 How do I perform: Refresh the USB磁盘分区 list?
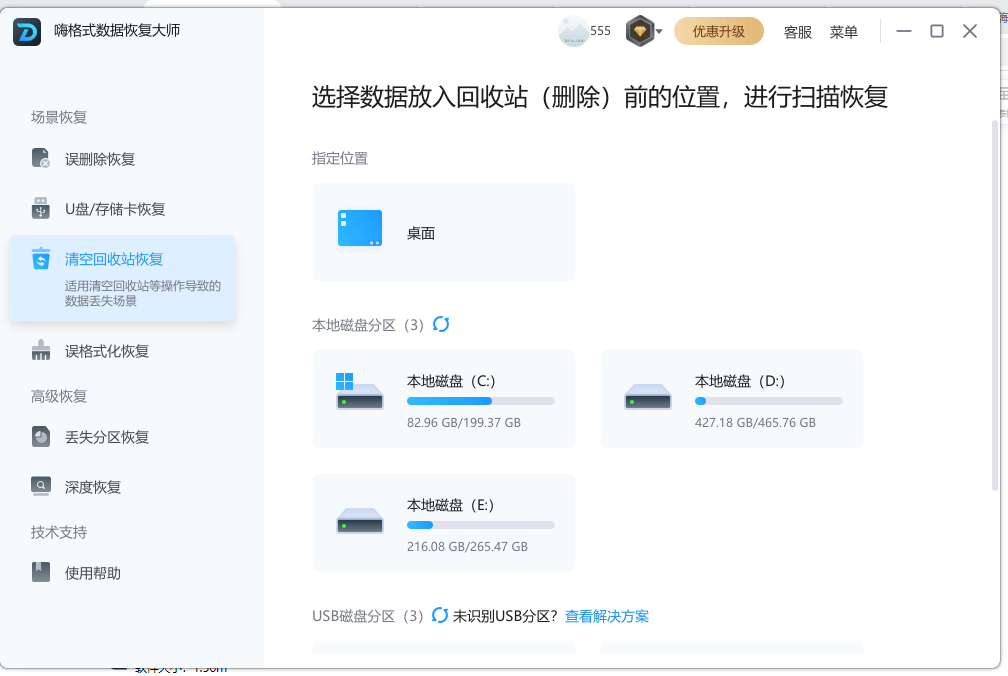[440, 616]
